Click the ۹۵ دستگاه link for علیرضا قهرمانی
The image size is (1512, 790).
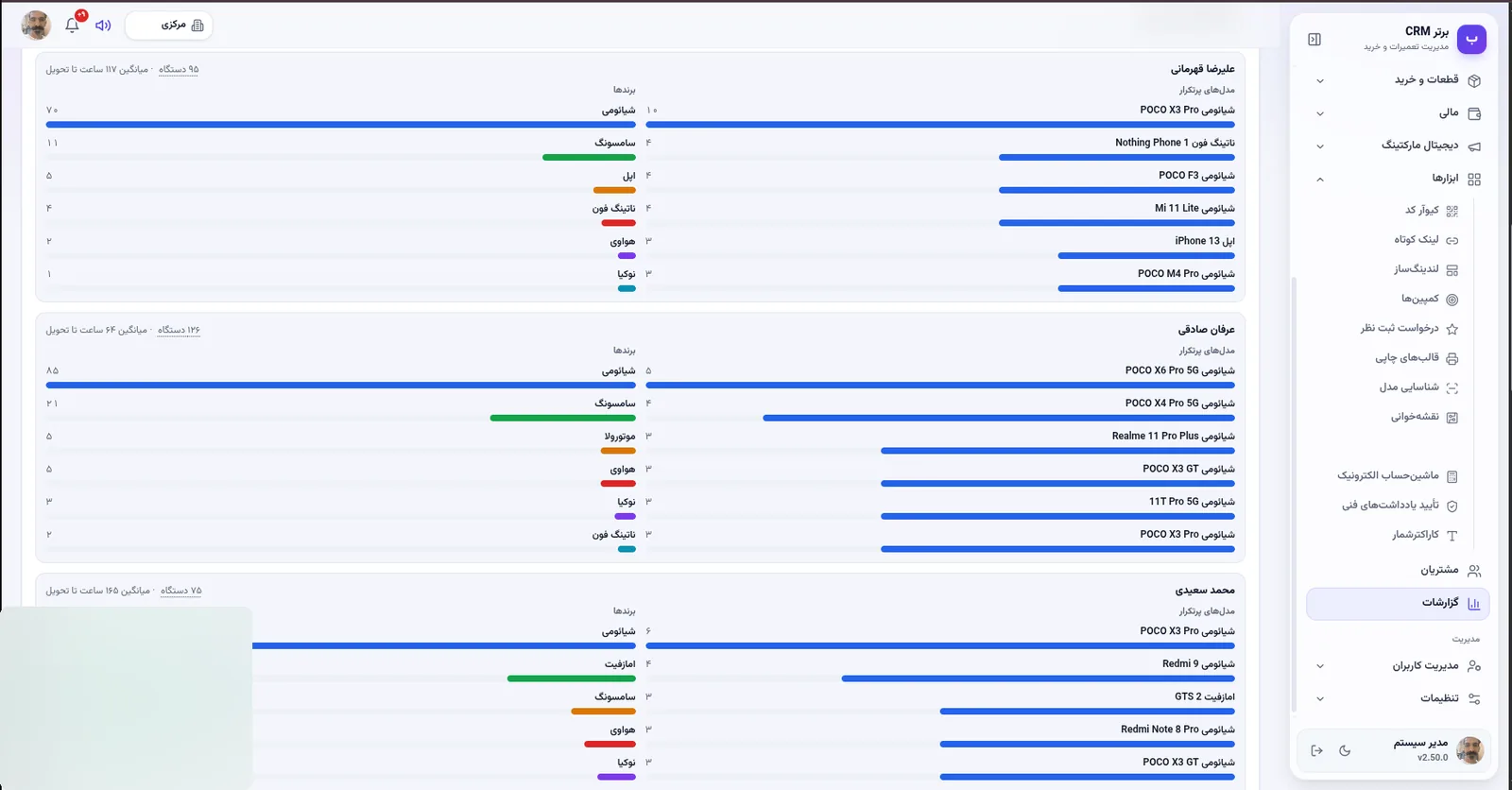tap(179, 69)
